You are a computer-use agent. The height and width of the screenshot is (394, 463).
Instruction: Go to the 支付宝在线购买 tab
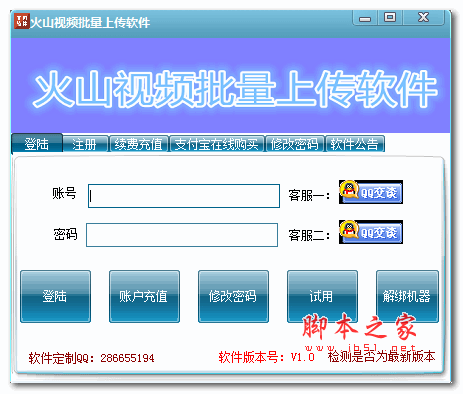pyautogui.click(x=217, y=144)
